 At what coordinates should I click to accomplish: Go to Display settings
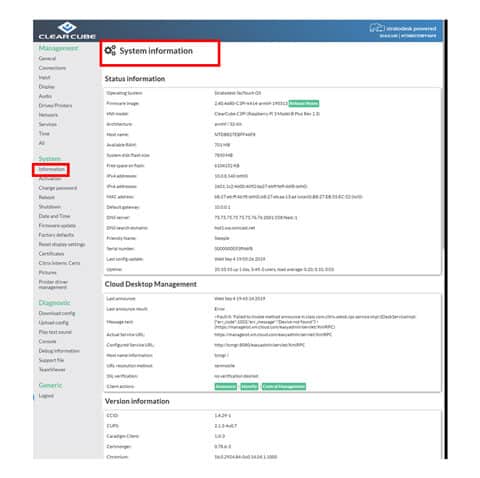pyautogui.click(x=47, y=87)
